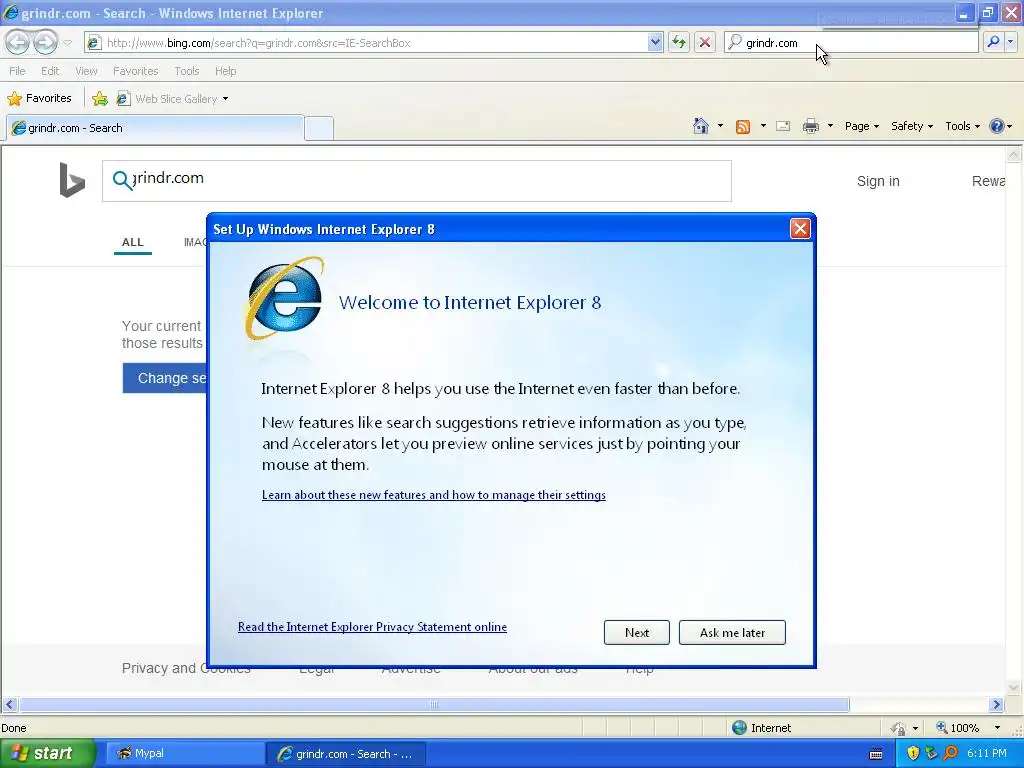Click the Bing search magnifier icon
Image resolution: width=1024 pixels, height=768 pixels.
pos(121,179)
